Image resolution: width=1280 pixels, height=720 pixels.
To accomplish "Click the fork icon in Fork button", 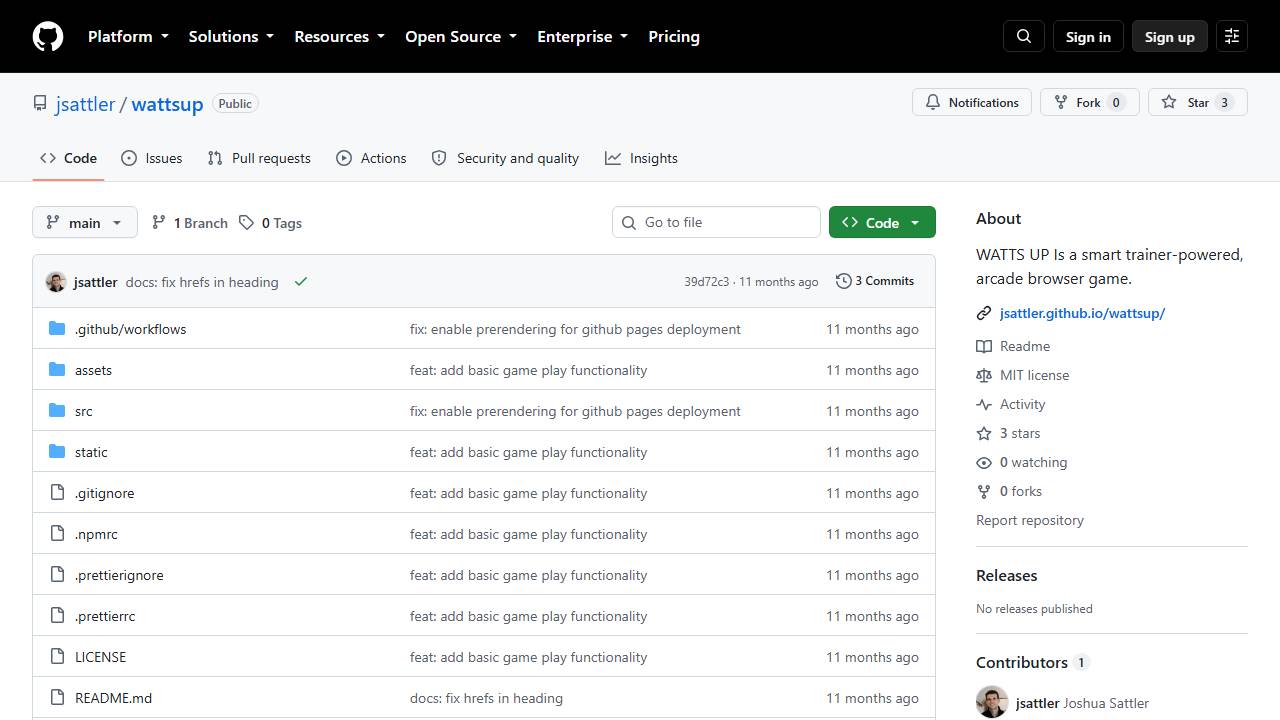I will click(x=1061, y=102).
